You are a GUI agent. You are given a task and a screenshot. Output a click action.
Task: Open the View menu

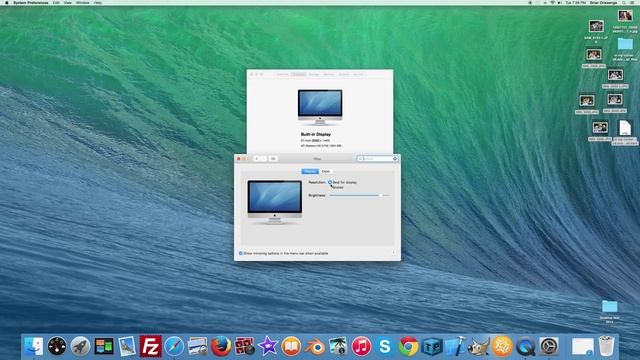coord(68,2)
